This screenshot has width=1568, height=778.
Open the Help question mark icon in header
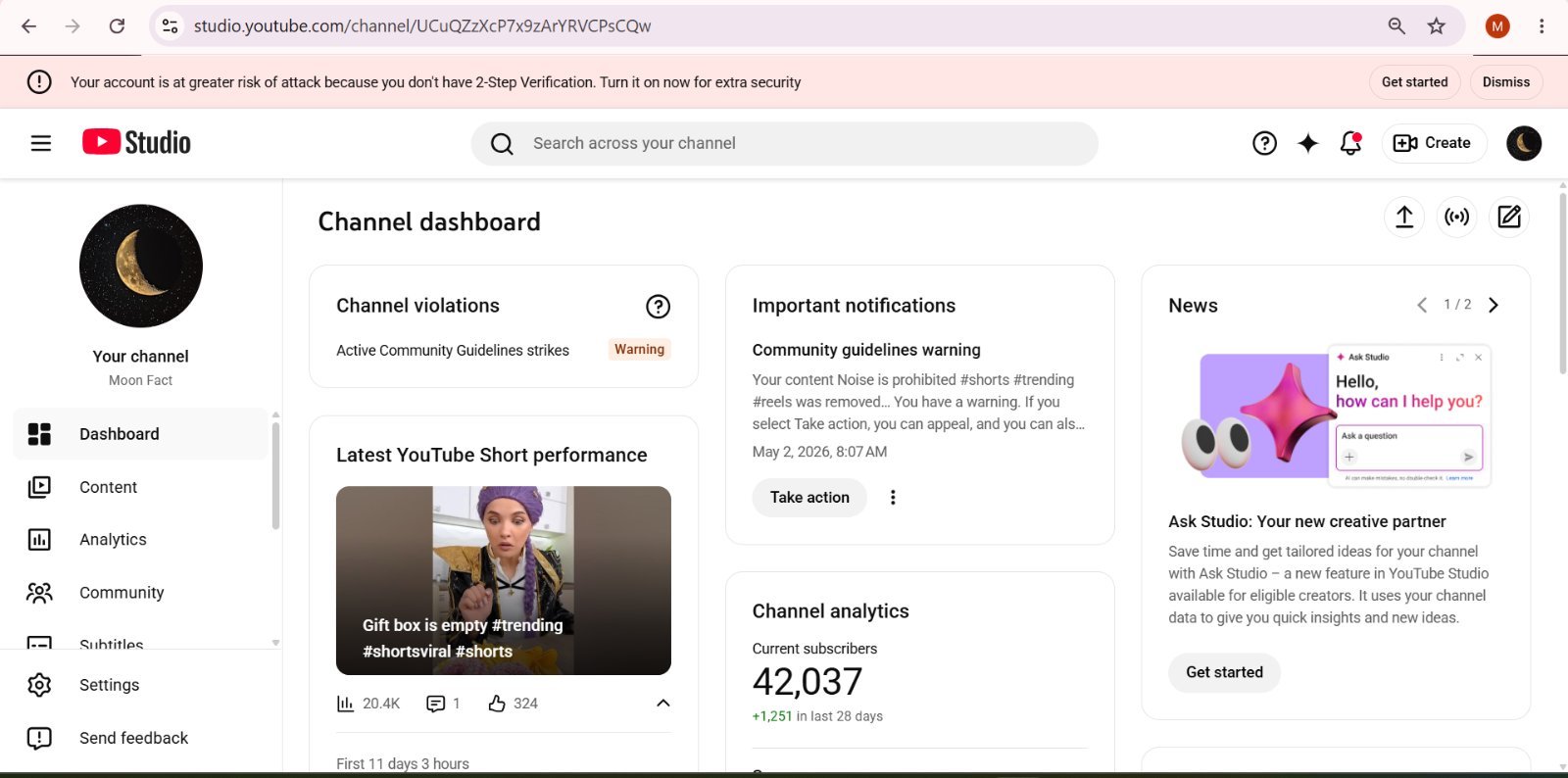[x=1264, y=143]
